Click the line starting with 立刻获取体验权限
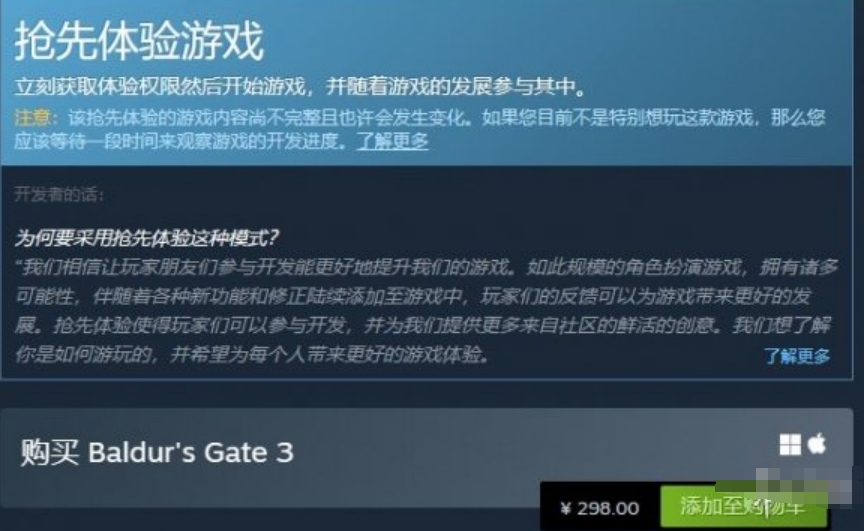The image size is (864, 531). pyautogui.click(x=300, y=86)
